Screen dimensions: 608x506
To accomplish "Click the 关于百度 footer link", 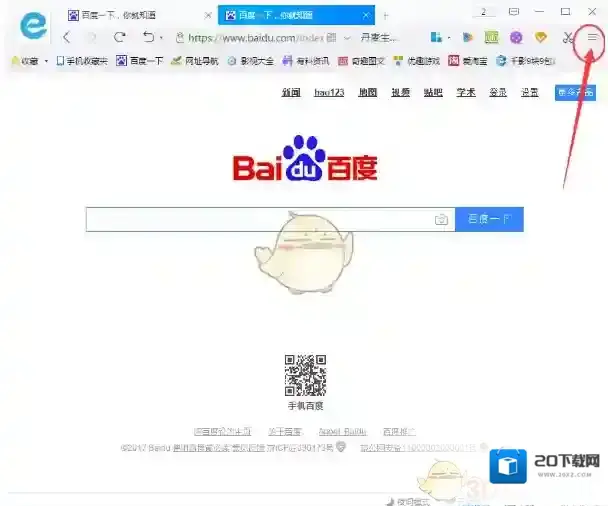I will (285, 431).
